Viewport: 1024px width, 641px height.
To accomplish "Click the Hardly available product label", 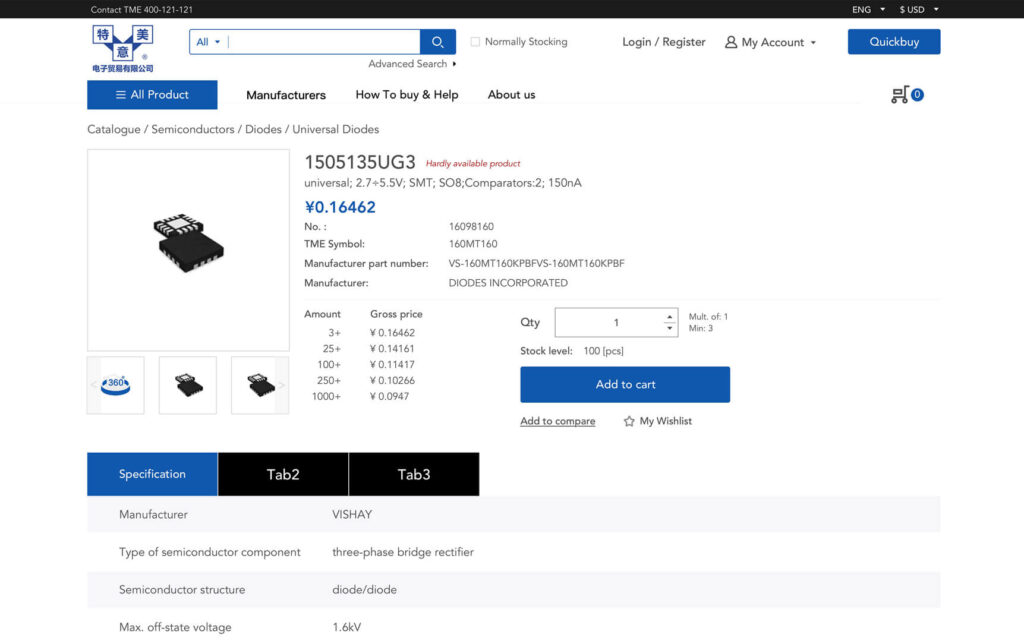I will coord(473,163).
